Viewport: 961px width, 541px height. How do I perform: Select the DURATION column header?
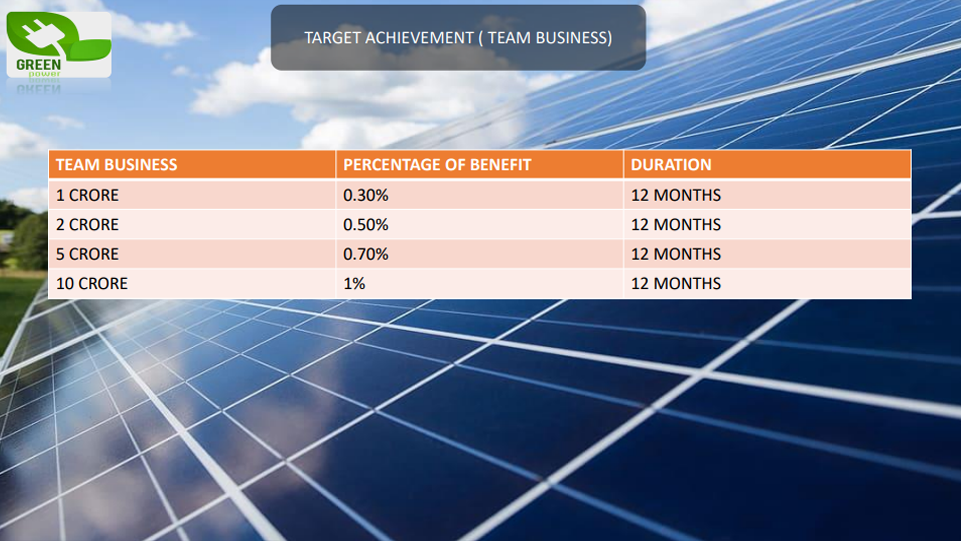671,165
